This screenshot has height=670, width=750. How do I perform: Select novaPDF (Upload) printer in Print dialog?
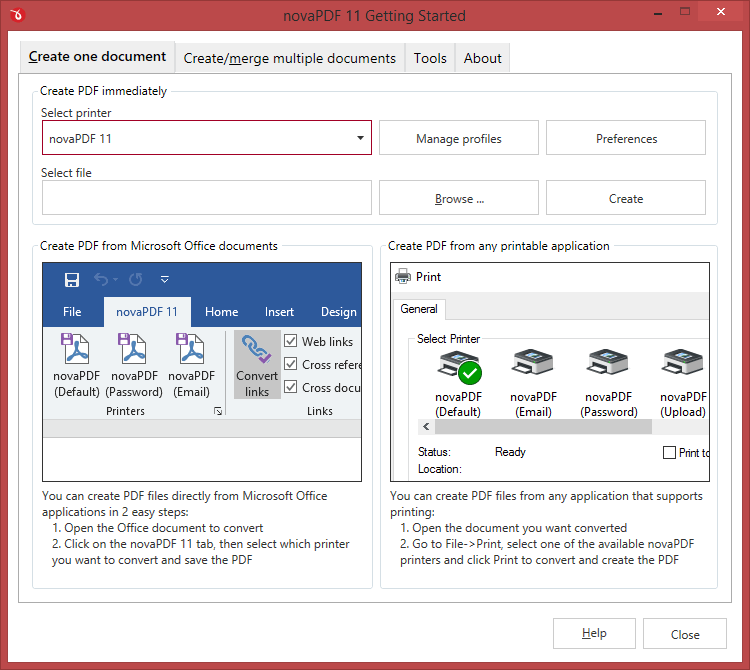(x=683, y=384)
